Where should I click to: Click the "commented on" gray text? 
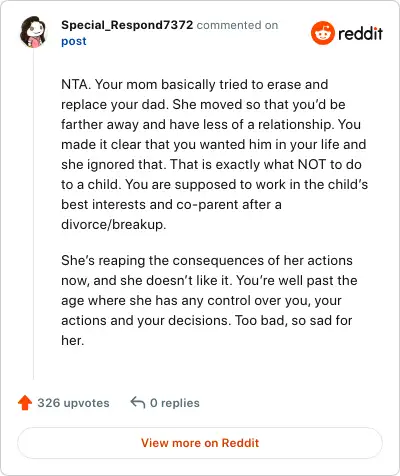(237, 25)
